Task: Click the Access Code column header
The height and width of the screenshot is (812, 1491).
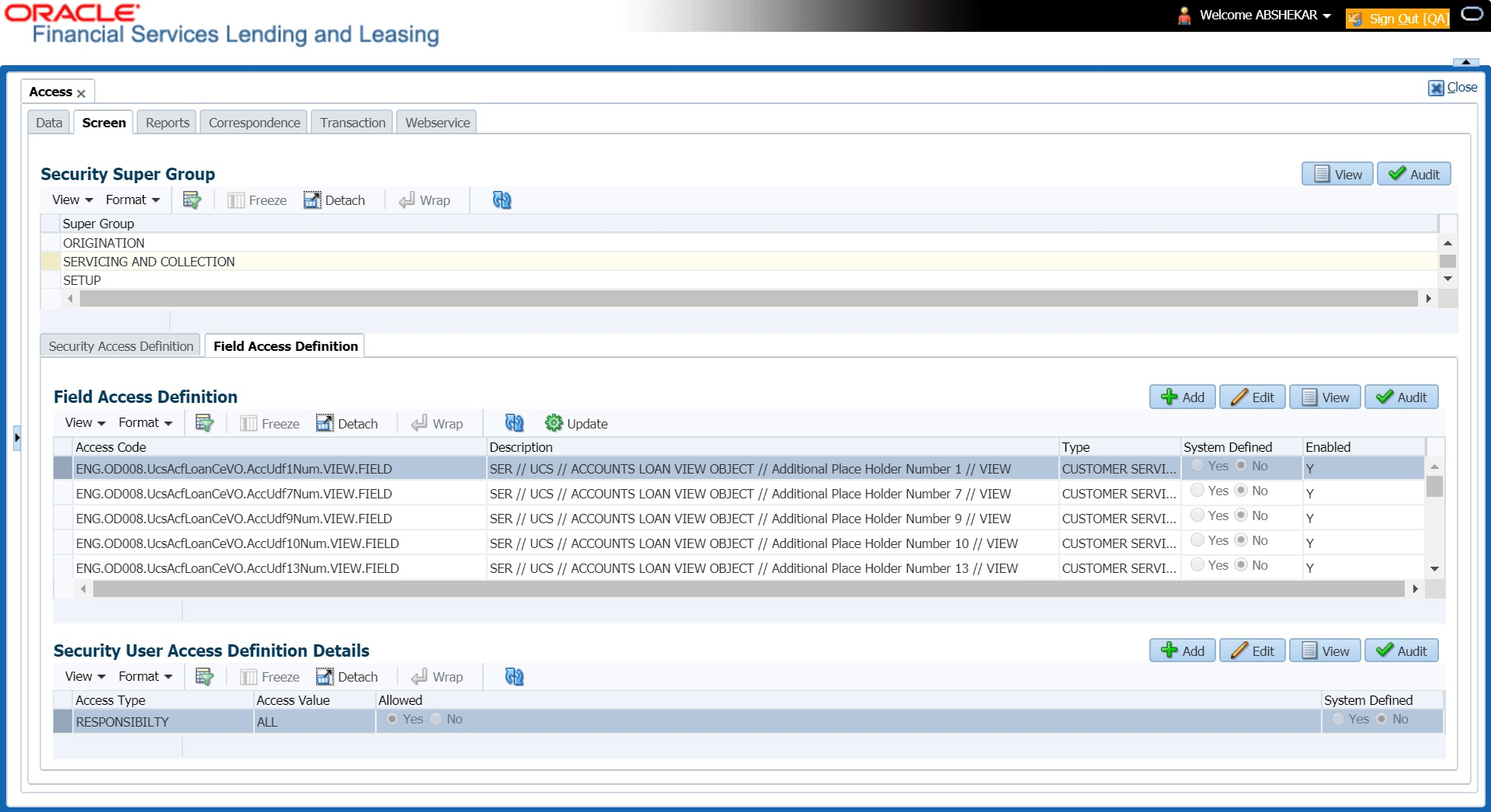Action: pyautogui.click(x=280, y=447)
